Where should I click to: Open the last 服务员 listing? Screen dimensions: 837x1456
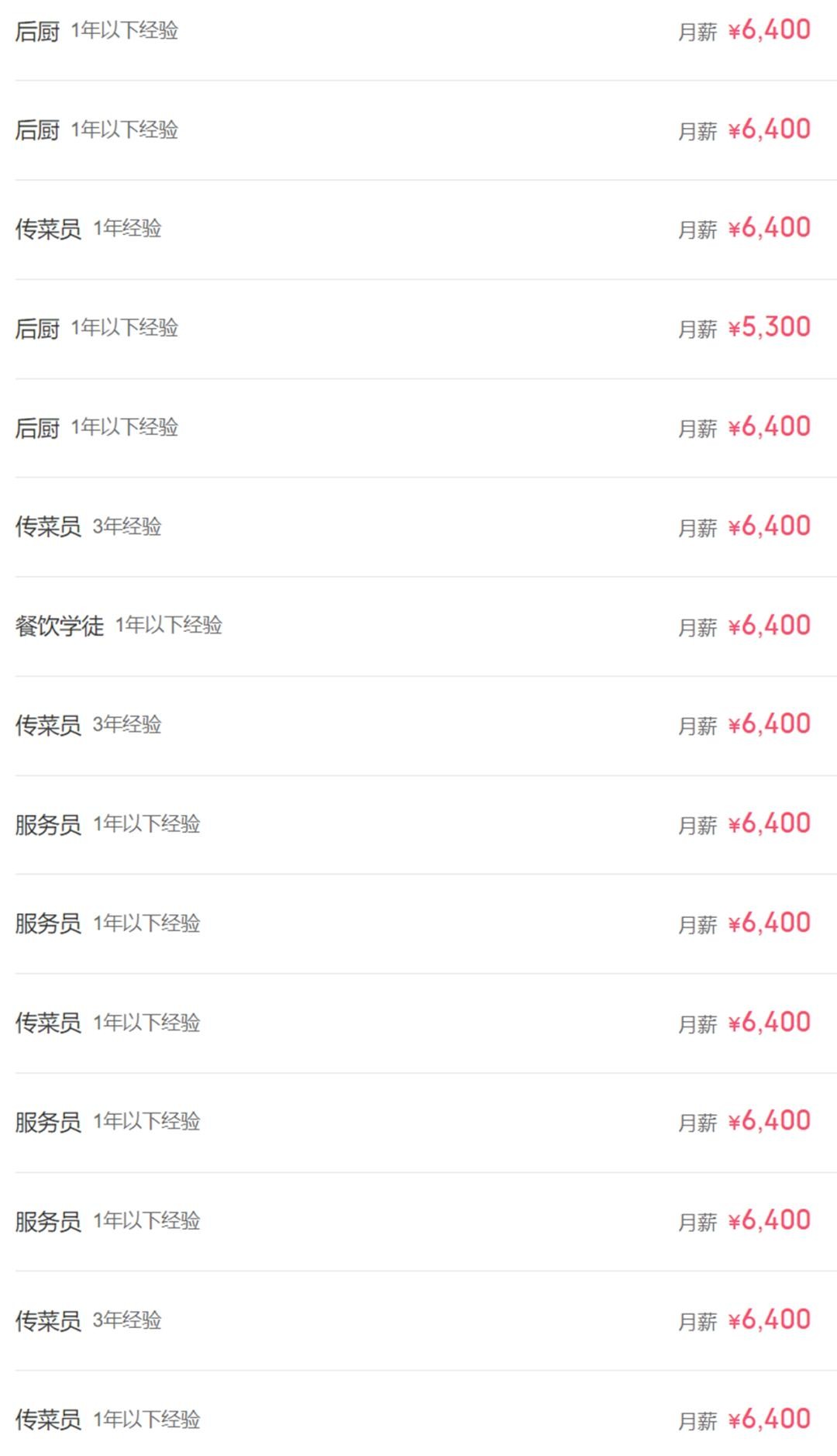48,1221
